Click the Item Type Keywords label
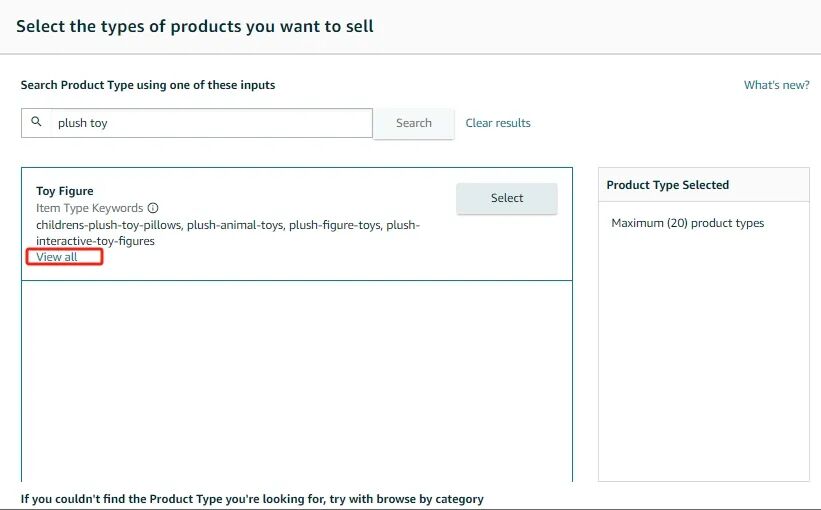The image size is (821, 510). [x=90, y=208]
